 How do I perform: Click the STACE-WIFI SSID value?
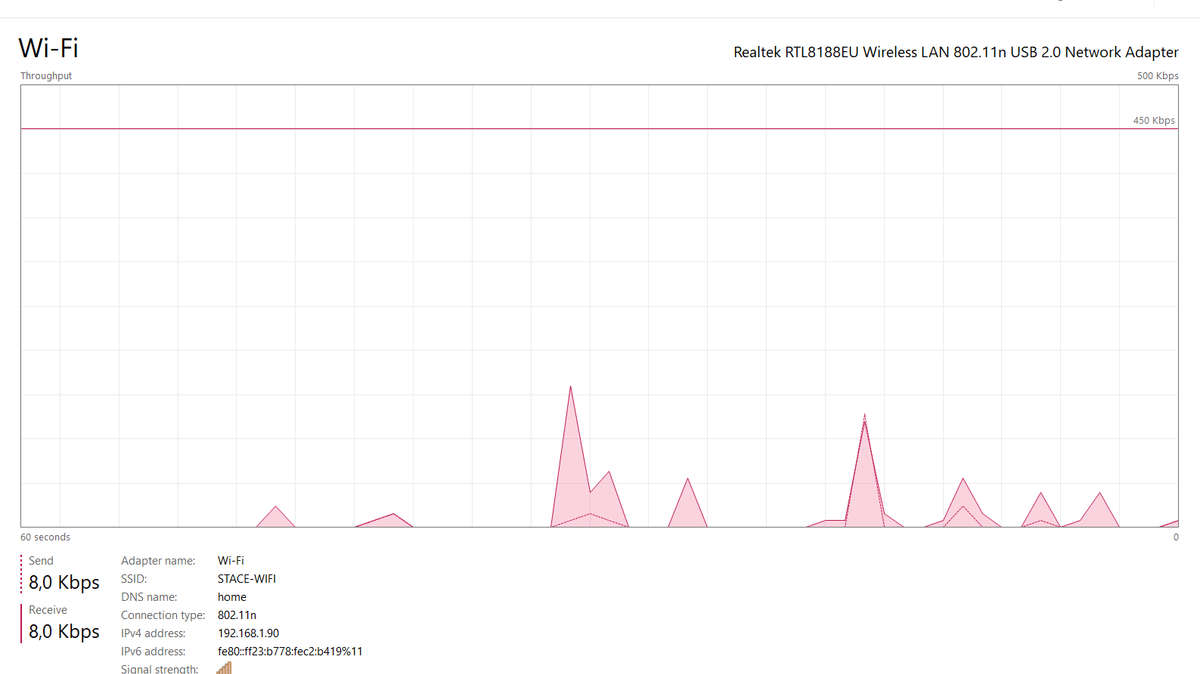click(246, 579)
